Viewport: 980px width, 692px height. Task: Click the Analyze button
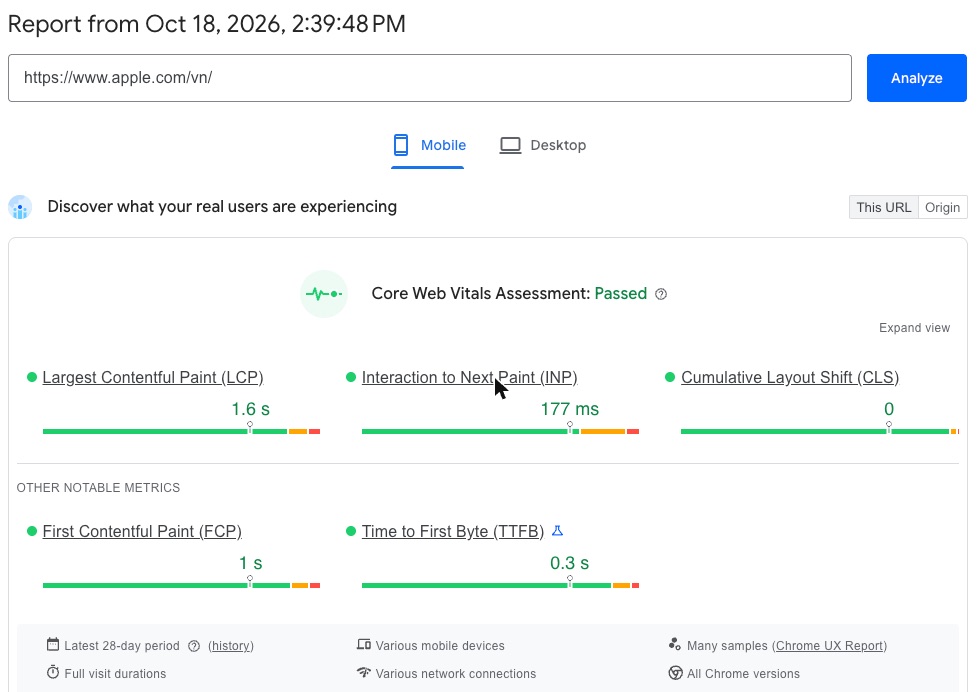pyautogui.click(x=916, y=78)
